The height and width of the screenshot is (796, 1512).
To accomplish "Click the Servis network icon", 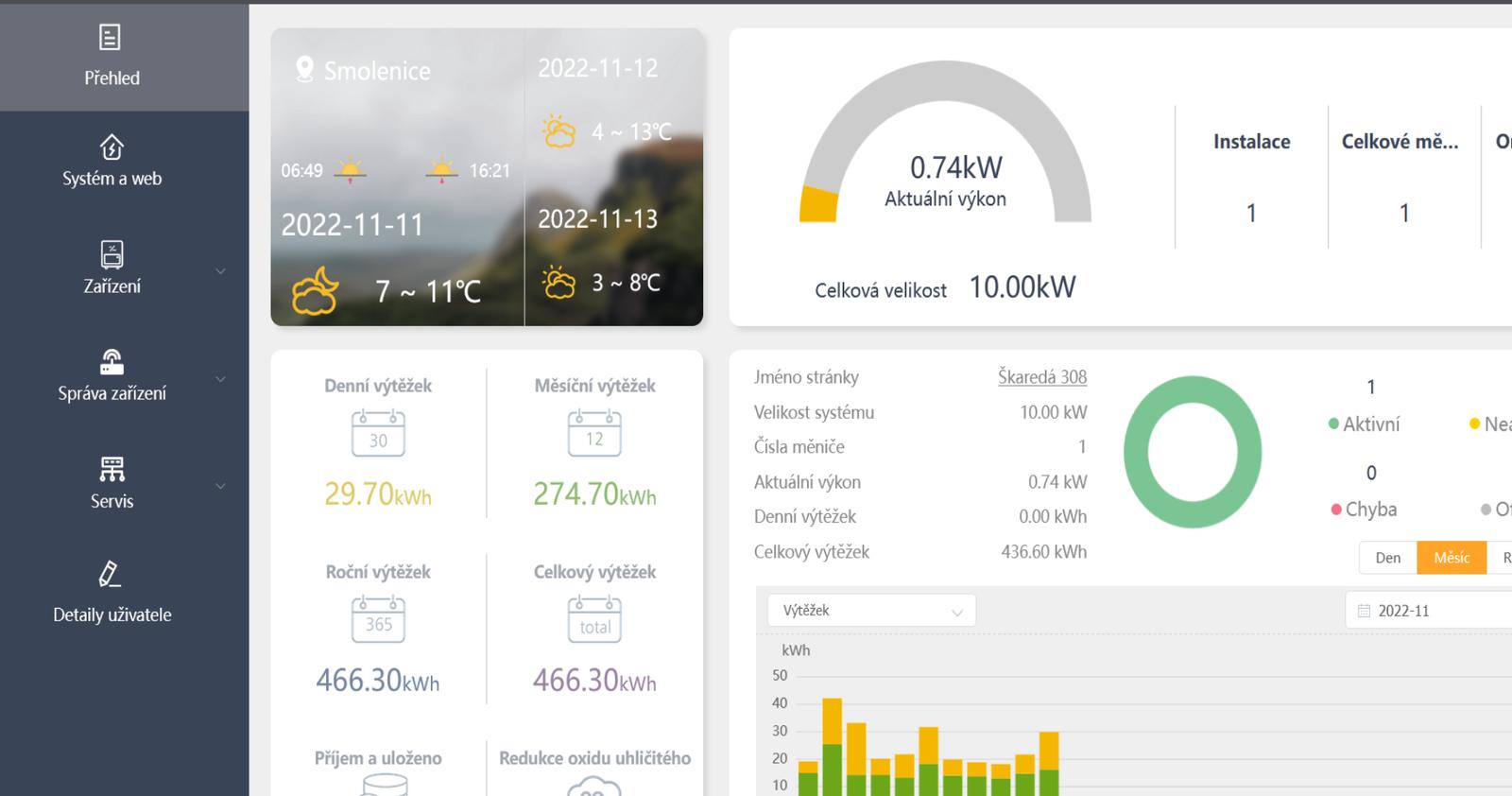I will (112, 469).
